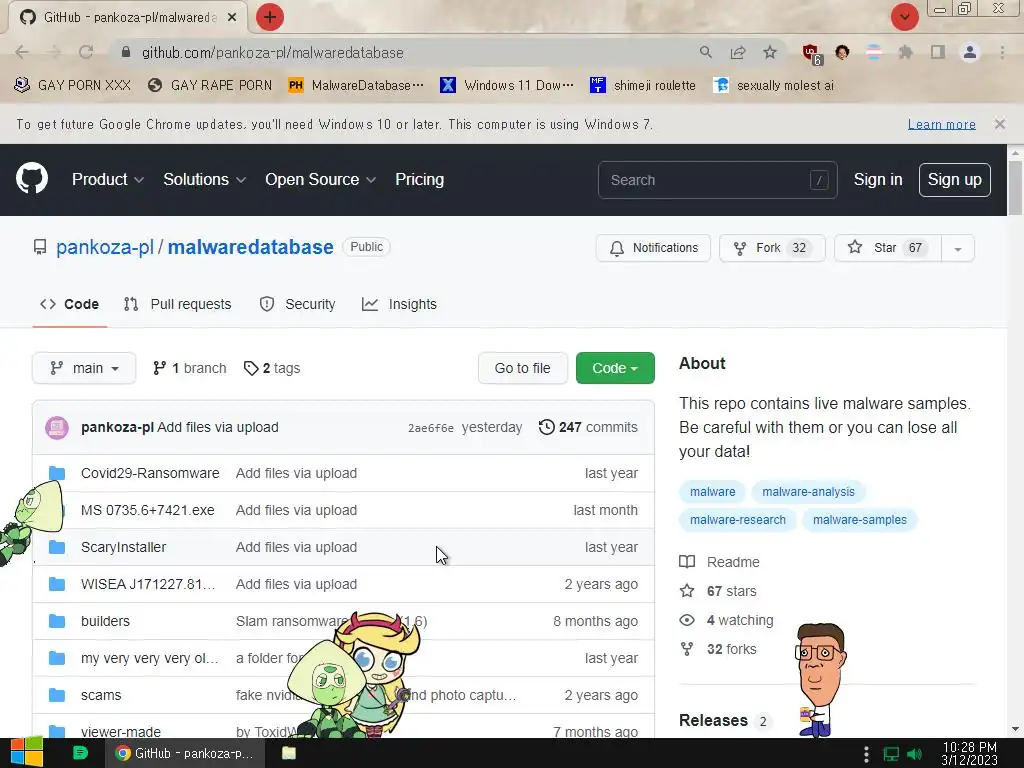This screenshot has width=1024, height=768.
Task: Click Go to file button
Action: 522,368
